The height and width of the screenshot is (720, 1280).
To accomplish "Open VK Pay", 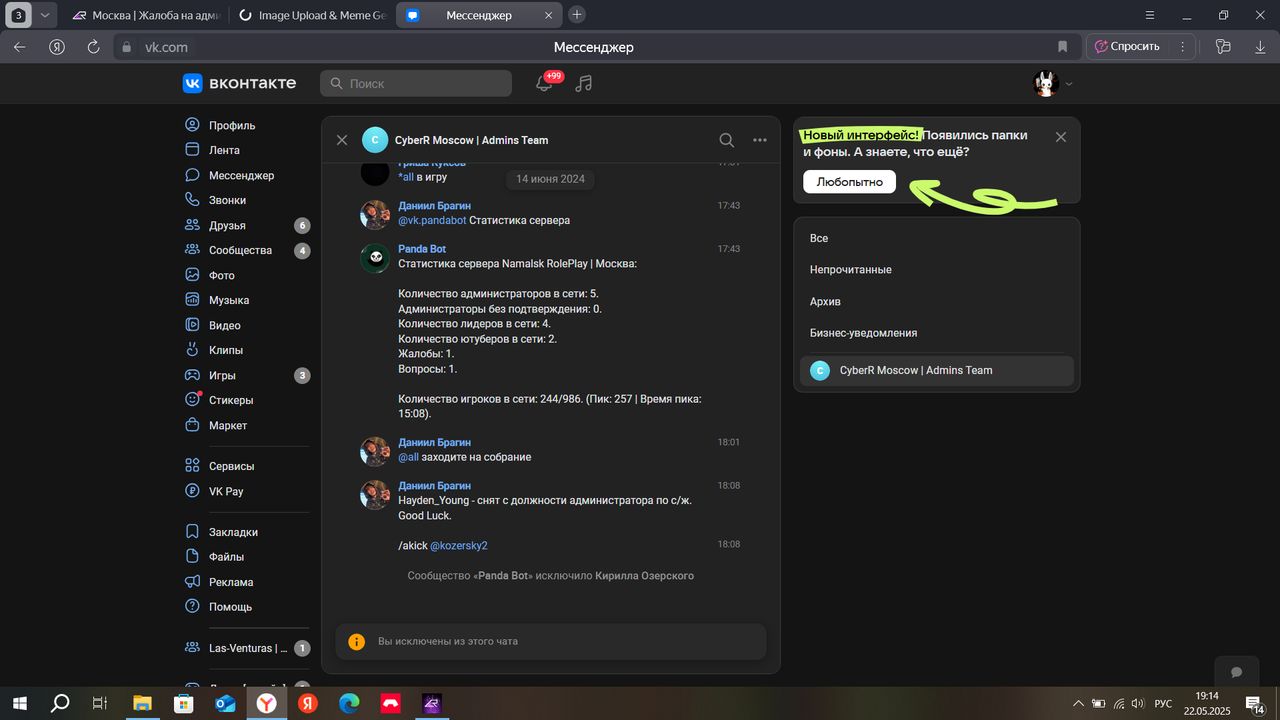I will point(226,491).
